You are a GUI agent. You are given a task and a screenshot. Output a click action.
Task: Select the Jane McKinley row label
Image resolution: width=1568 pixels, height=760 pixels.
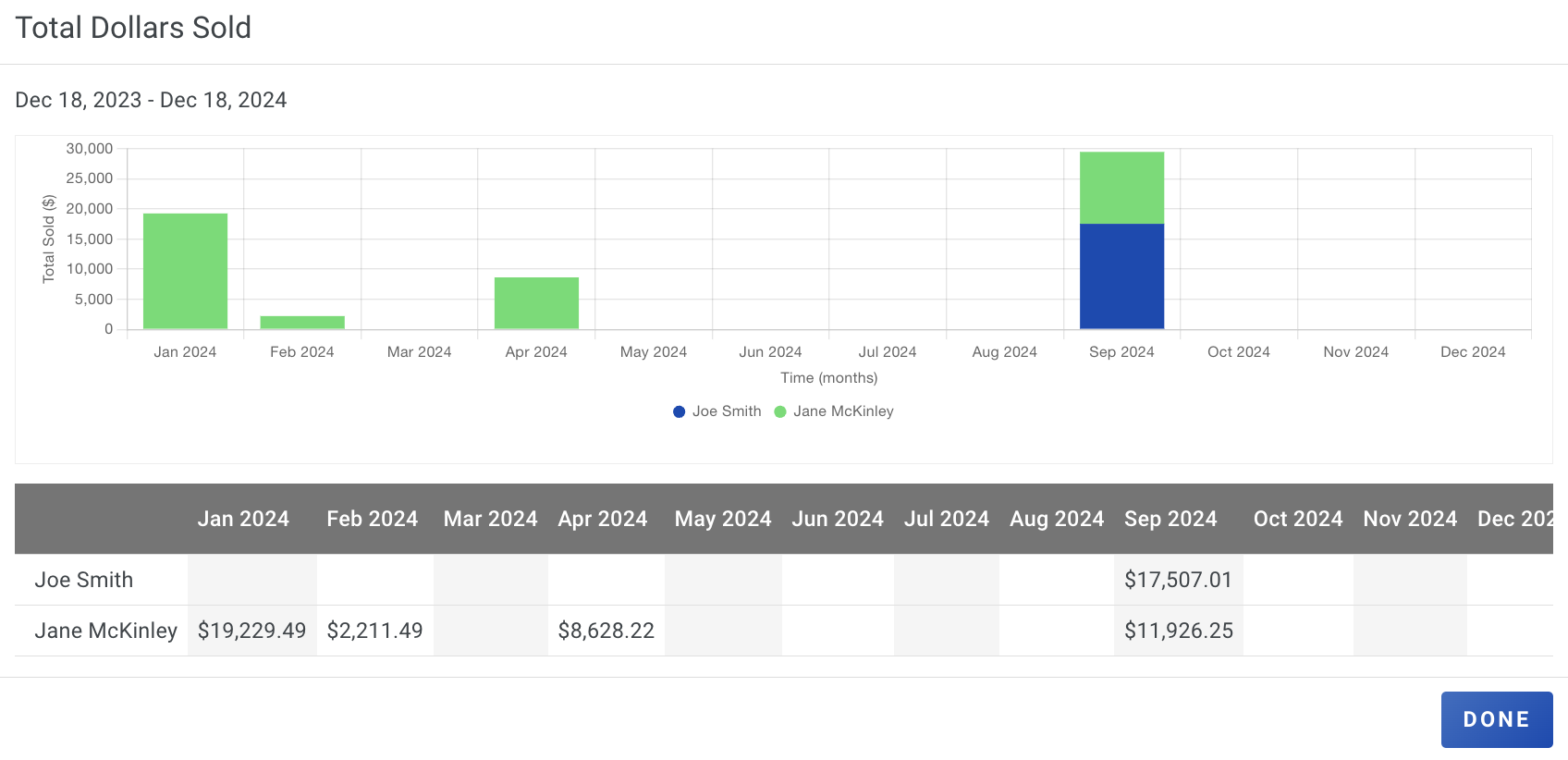click(106, 631)
